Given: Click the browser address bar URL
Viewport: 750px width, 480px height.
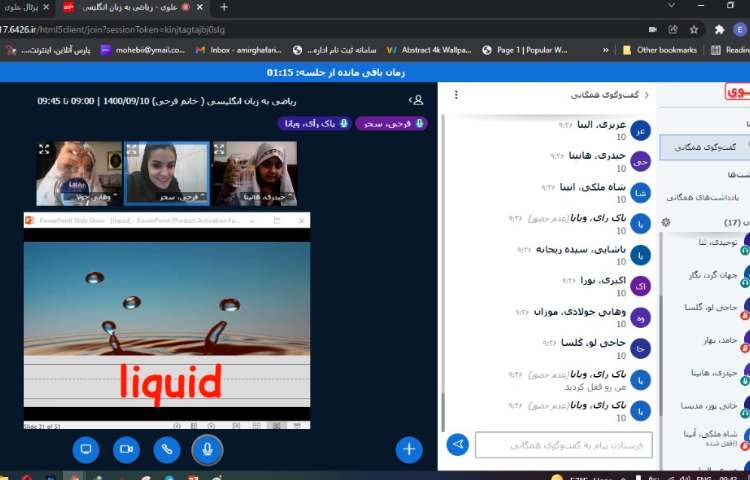Looking at the screenshot, I should click(x=112, y=30).
